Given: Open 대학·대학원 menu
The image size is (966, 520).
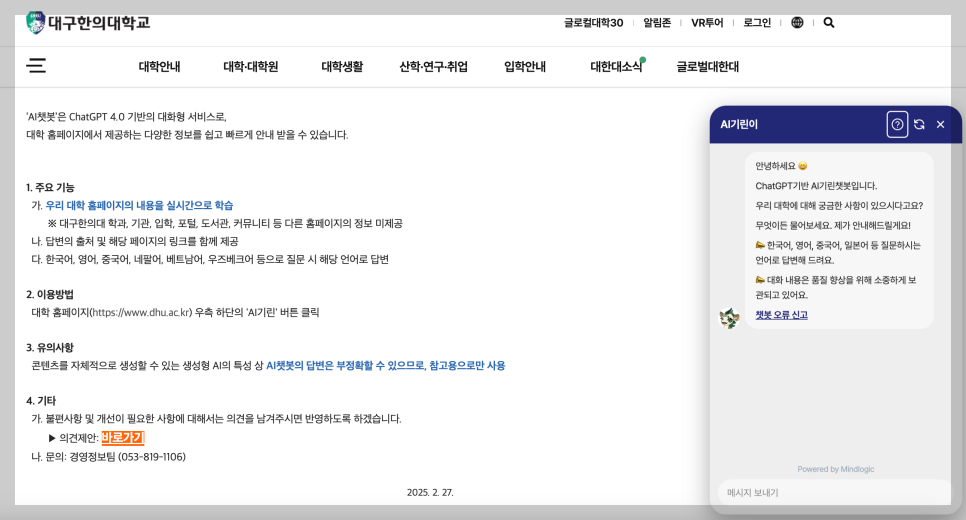Looking at the screenshot, I should (250, 67).
